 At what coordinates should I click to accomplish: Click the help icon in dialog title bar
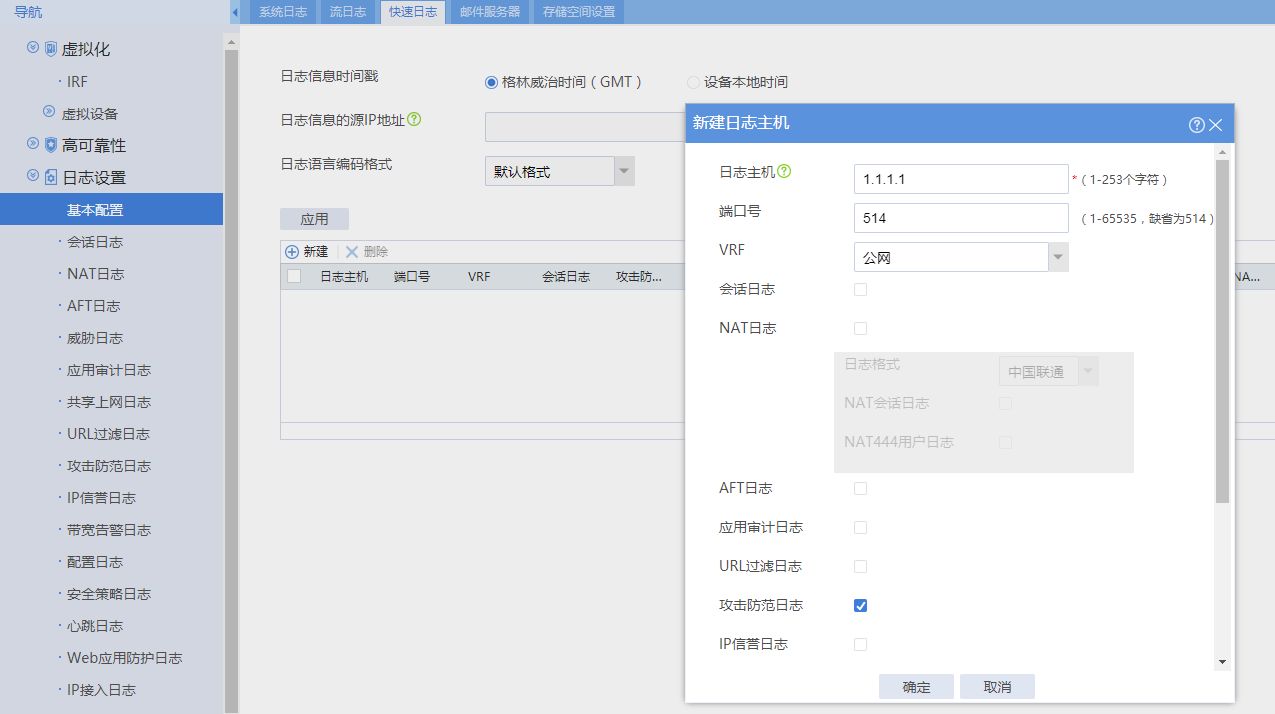[1196, 125]
